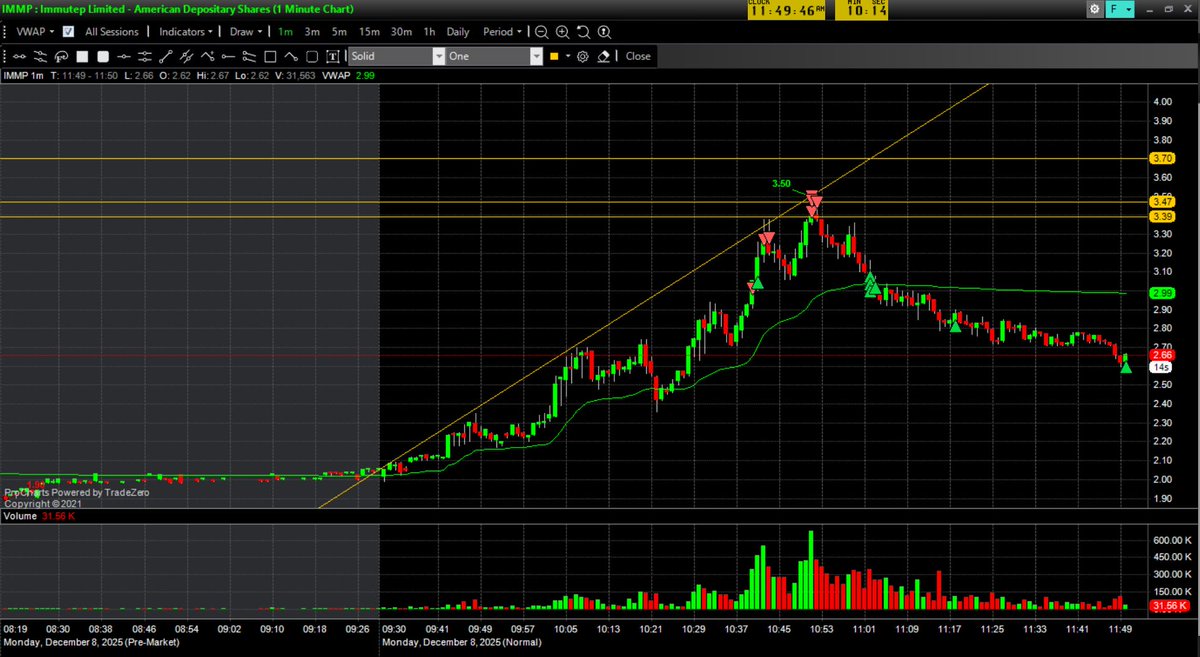Select the outlined rounded rectangle tool

[312, 56]
